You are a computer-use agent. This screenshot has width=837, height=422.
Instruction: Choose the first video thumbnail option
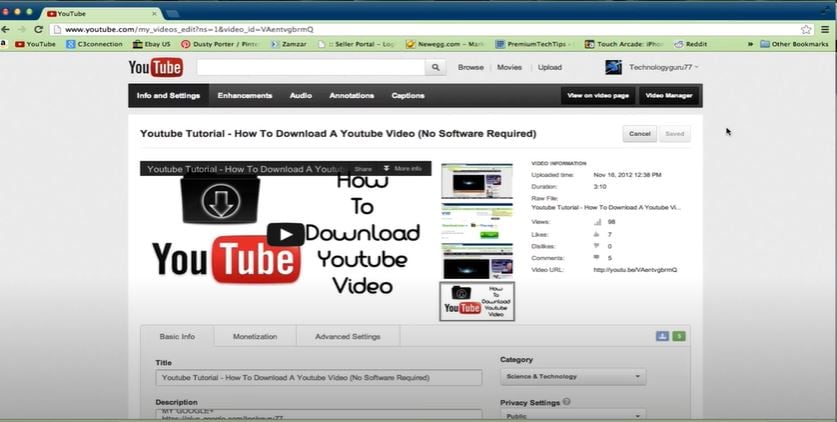click(477, 181)
